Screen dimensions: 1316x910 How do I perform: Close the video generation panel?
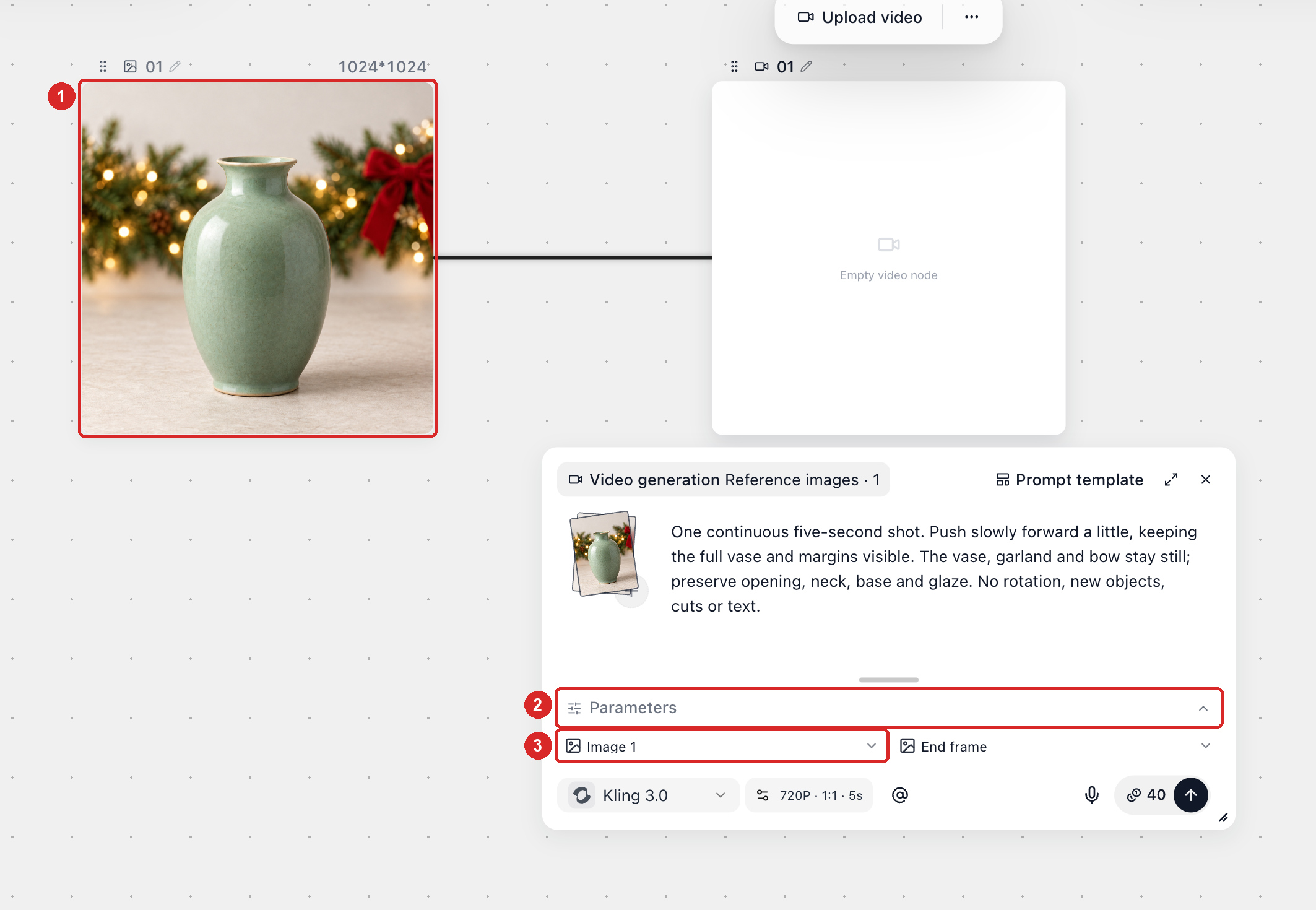[1206, 480]
